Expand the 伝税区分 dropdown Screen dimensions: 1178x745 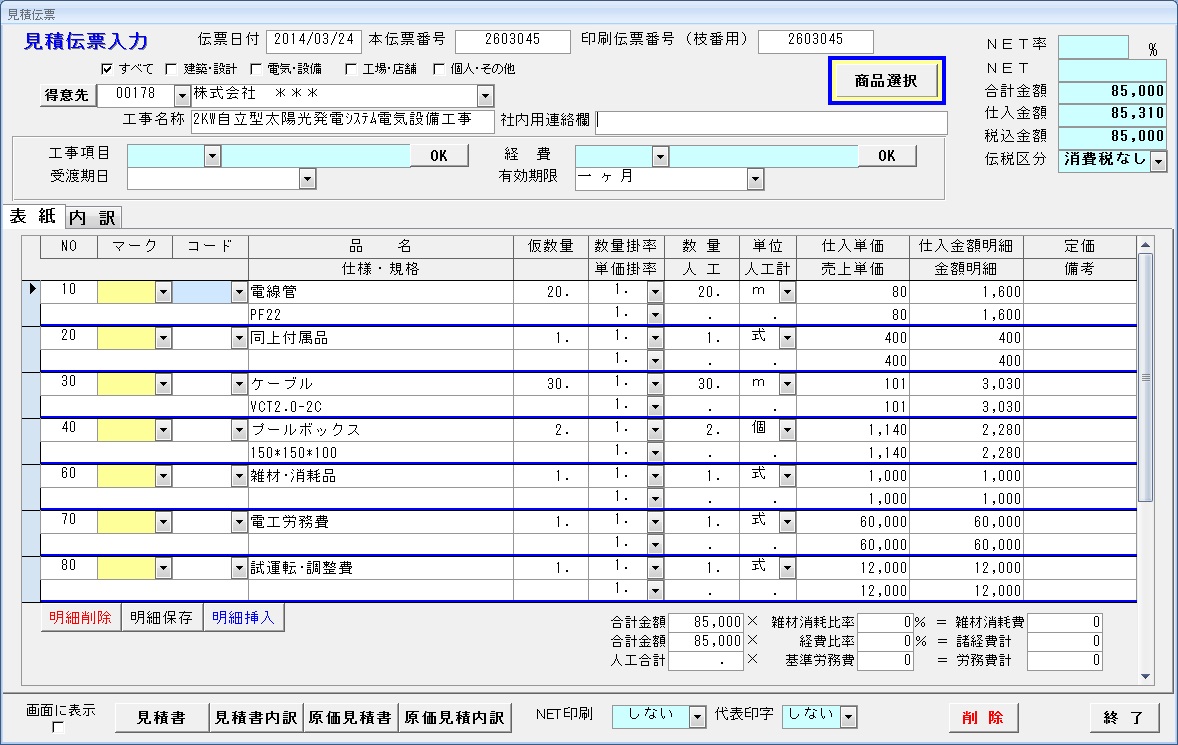pyautogui.click(x=1158, y=161)
